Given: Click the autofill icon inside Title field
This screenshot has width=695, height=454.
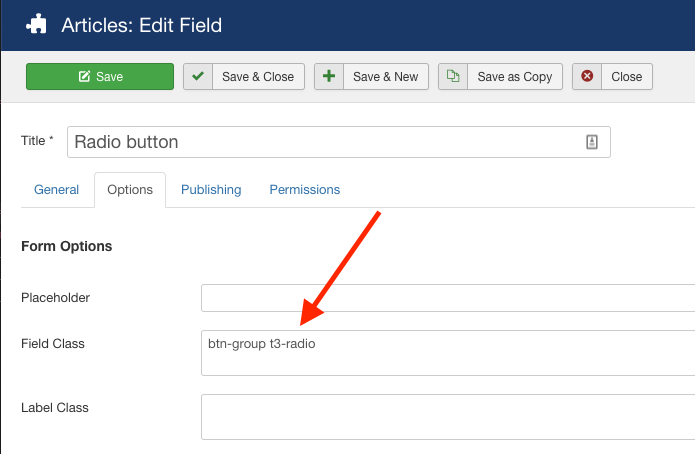Looking at the screenshot, I should 591,142.
